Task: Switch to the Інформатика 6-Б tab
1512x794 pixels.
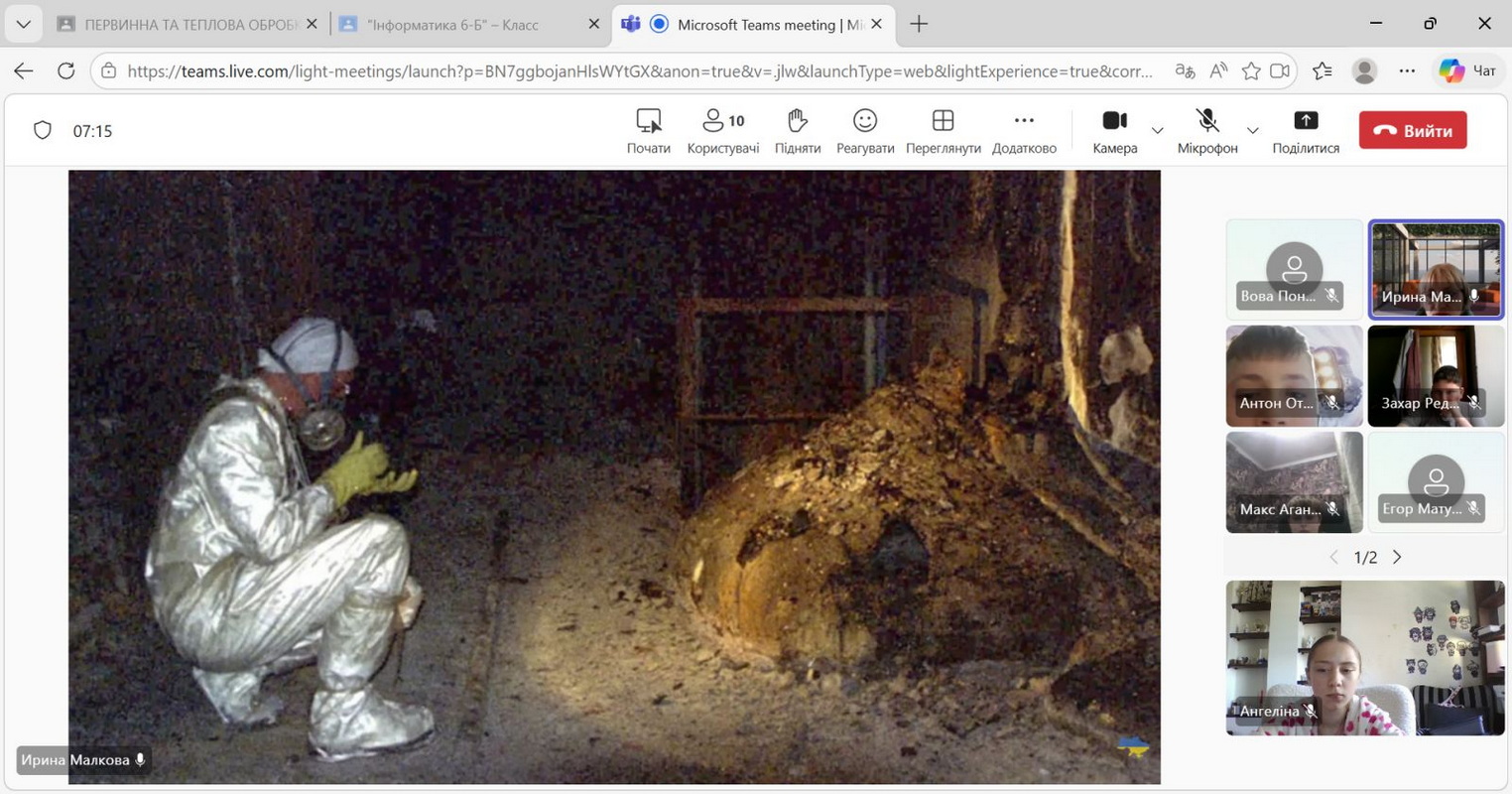Action: coord(452,25)
